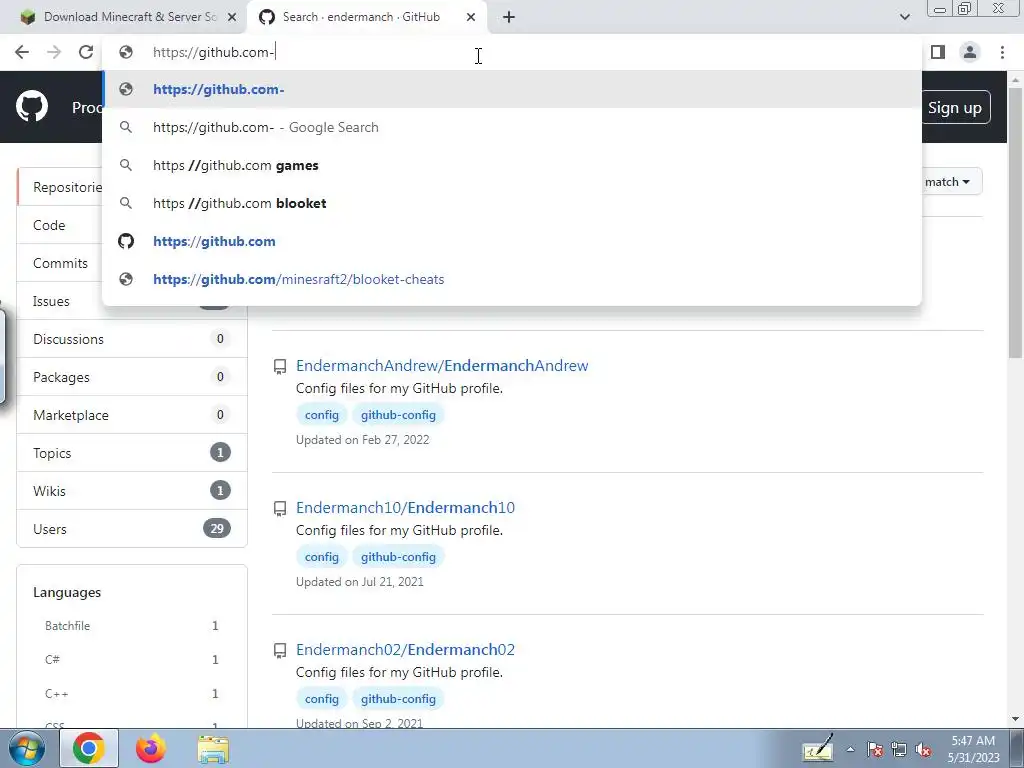Screen dimensions: 1024x768
Task: Open Action Center flag icon
Action: pyautogui.click(x=875, y=749)
